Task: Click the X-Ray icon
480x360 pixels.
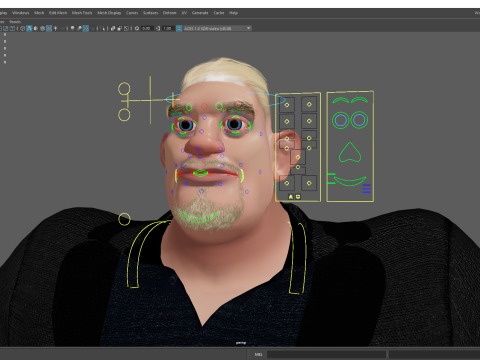Action: pyautogui.click(x=113, y=28)
